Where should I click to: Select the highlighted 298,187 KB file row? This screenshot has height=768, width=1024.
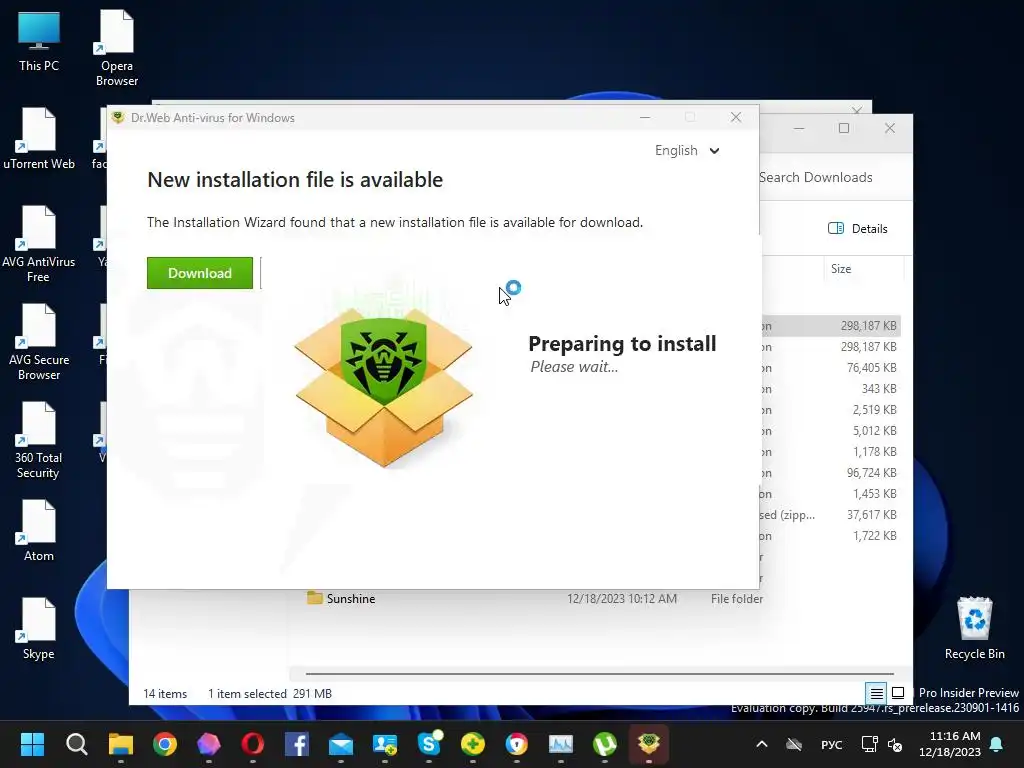pyautogui.click(x=831, y=325)
